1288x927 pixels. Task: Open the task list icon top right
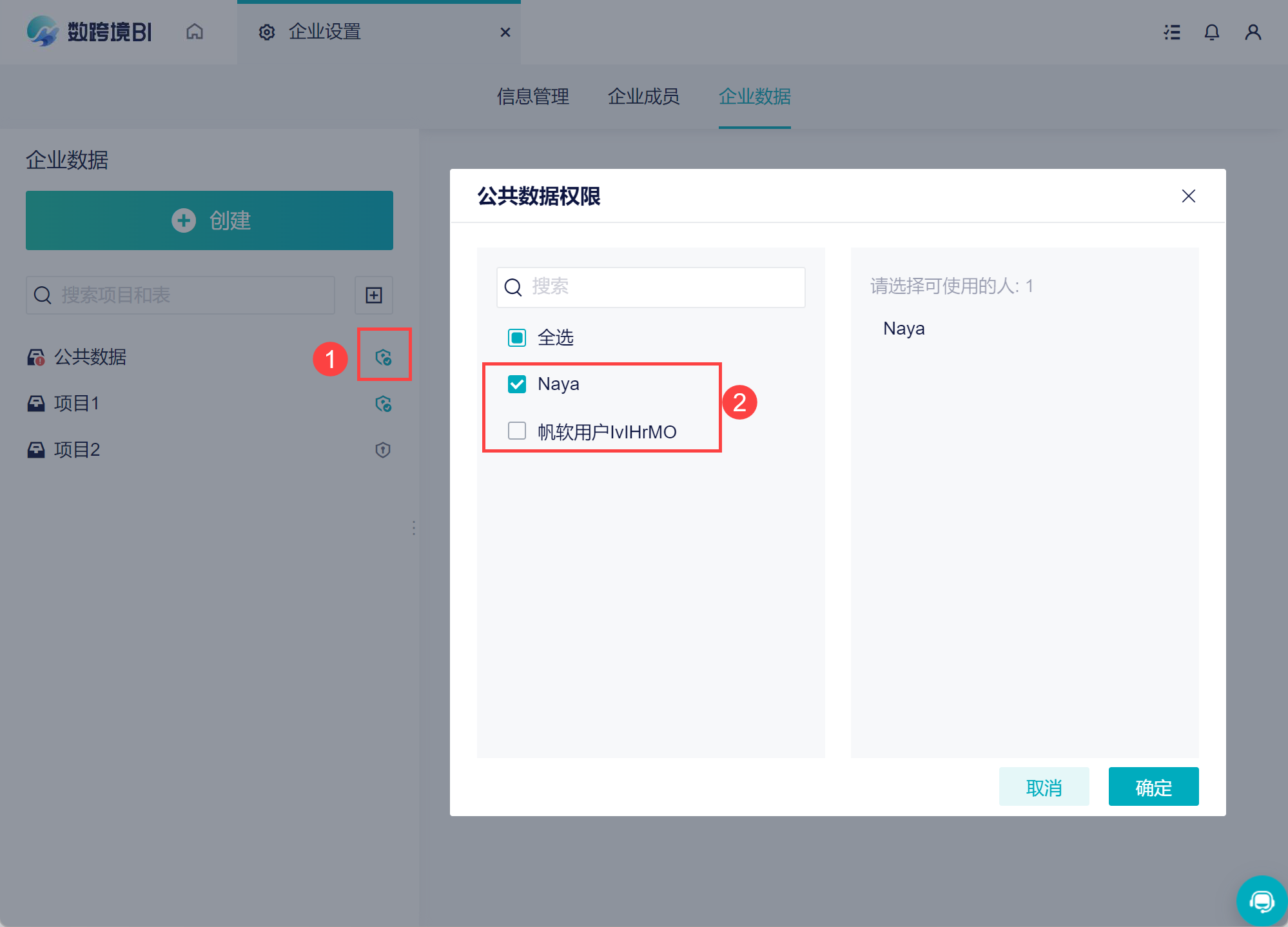click(x=1172, y=32)
